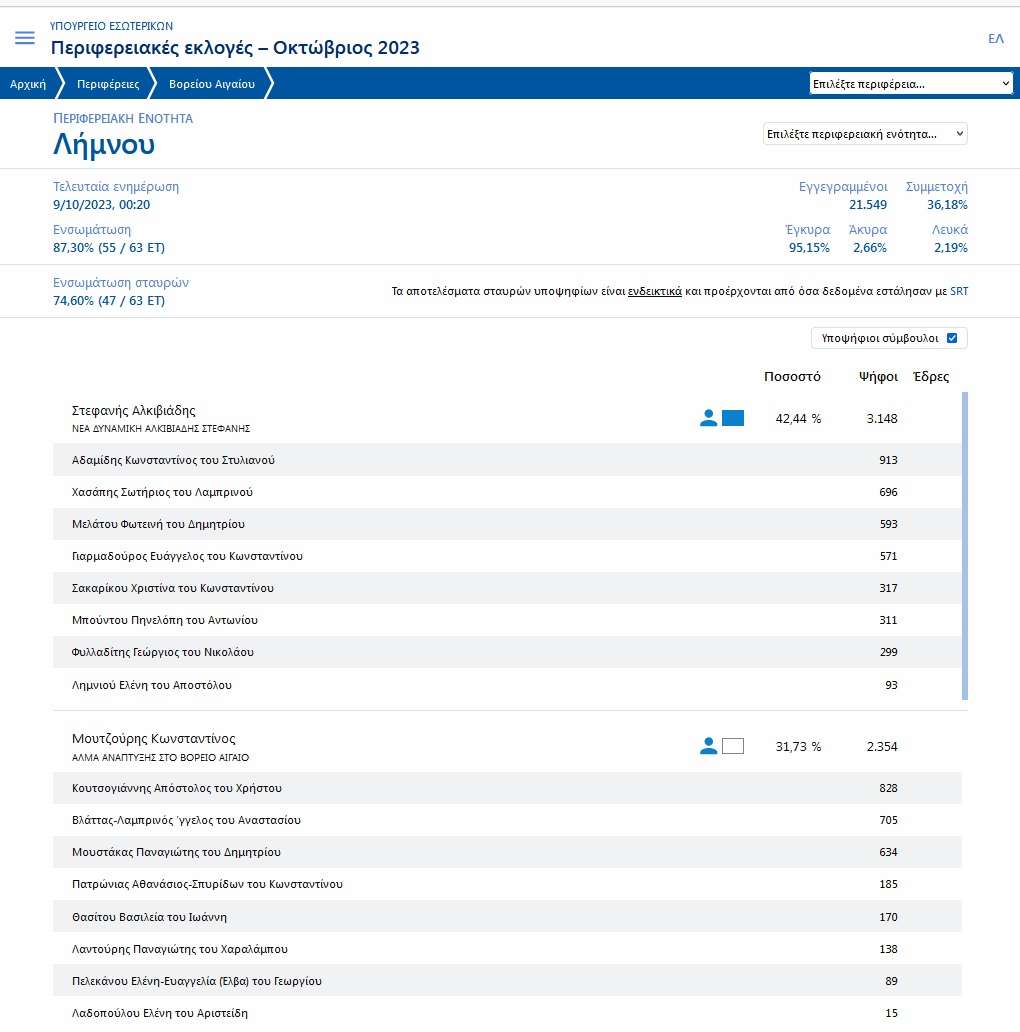Select candidate row Κουτσογιάννης Απόστολος του Χρήστου
Image resolution: width=1020 pixels, height=1032 pixels.
(177, 788)
